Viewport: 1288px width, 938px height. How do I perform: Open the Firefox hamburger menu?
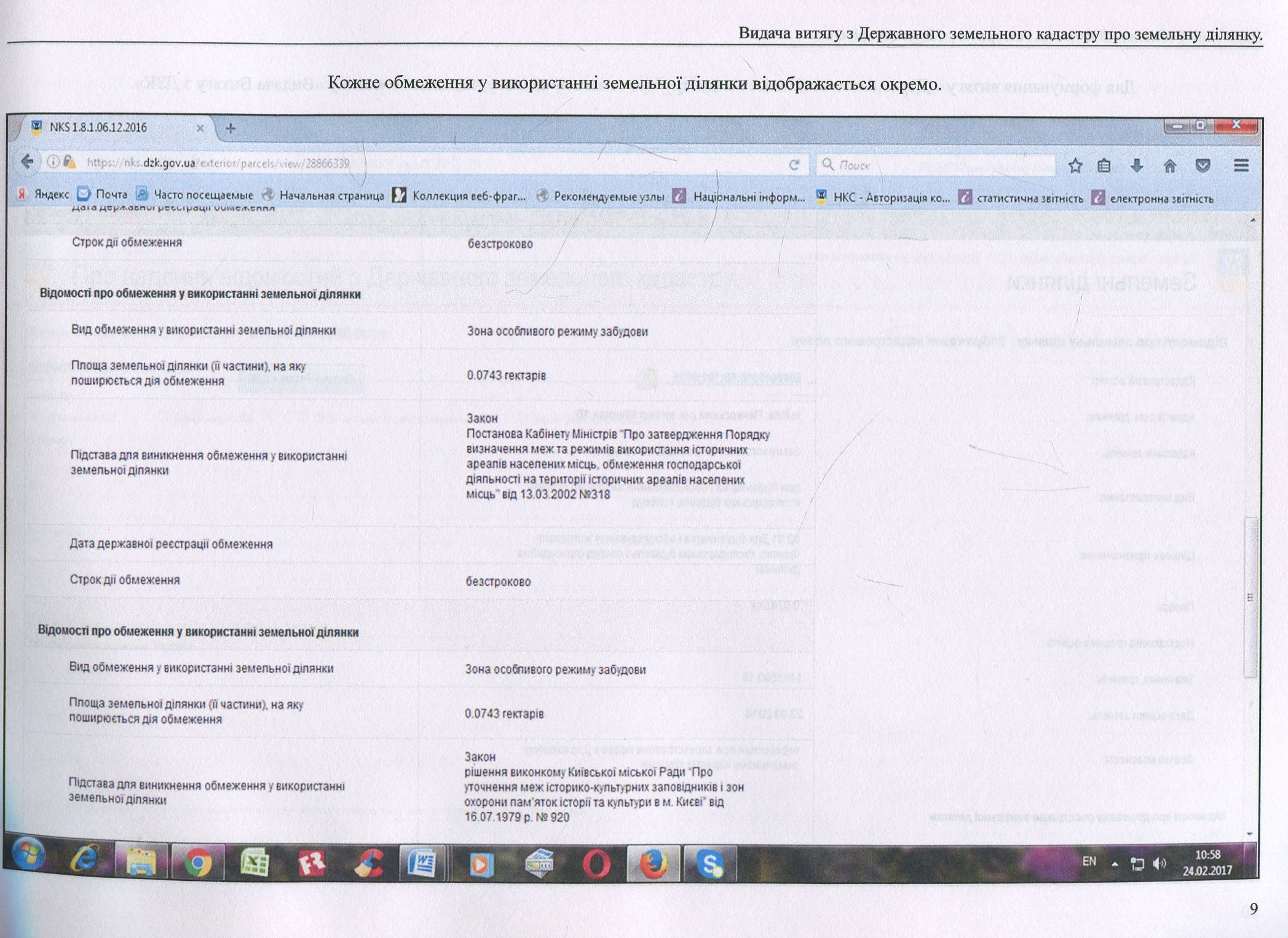click(x=1241, y=165)
